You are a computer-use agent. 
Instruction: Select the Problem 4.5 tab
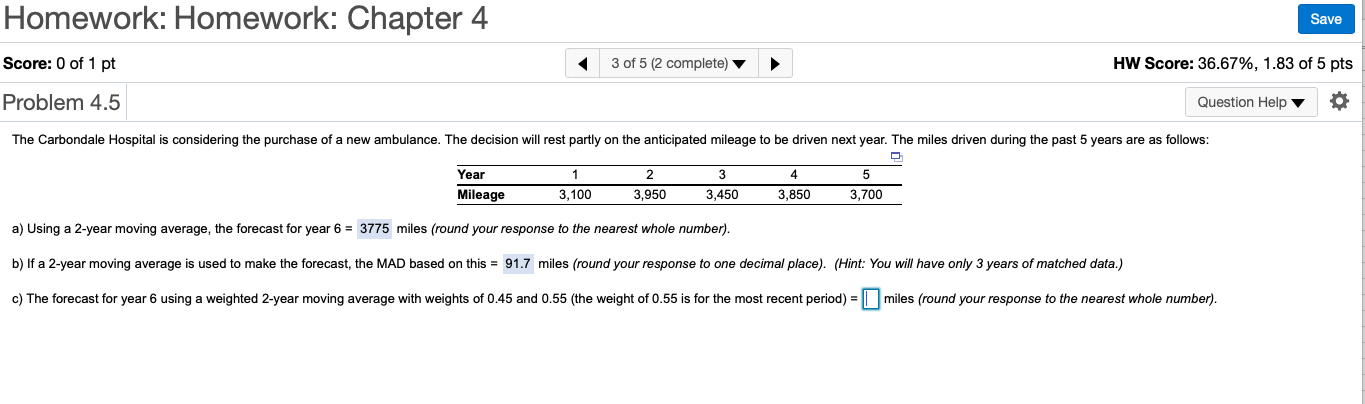point(62,102)
